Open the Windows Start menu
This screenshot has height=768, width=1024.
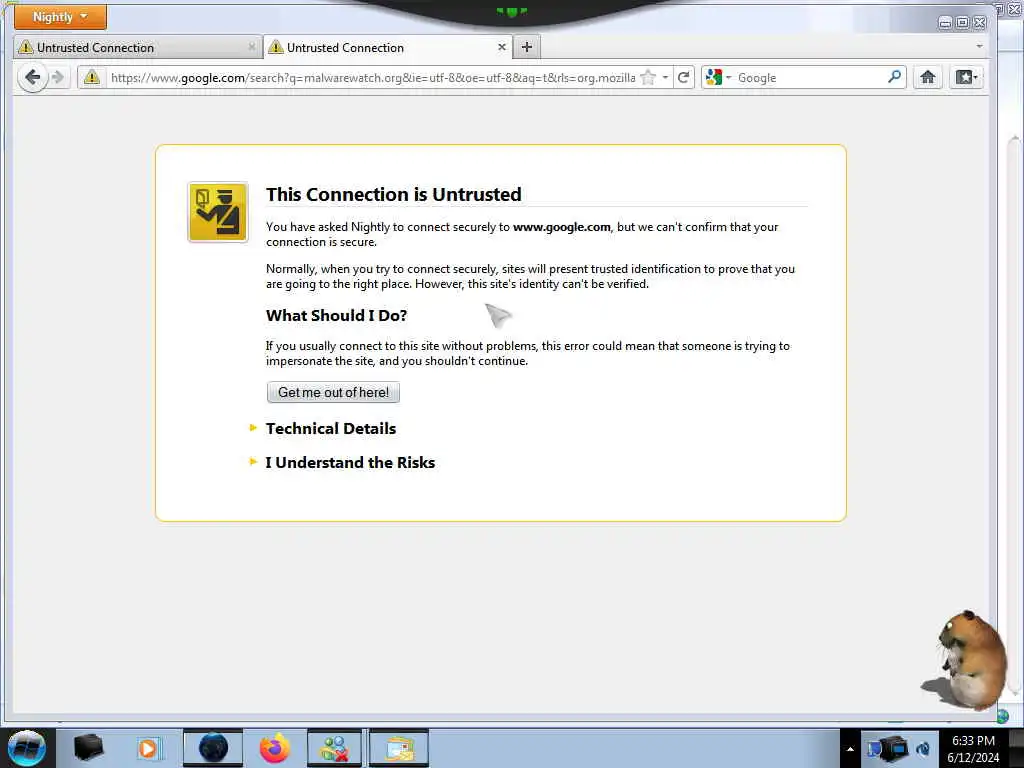pos(27,748)
